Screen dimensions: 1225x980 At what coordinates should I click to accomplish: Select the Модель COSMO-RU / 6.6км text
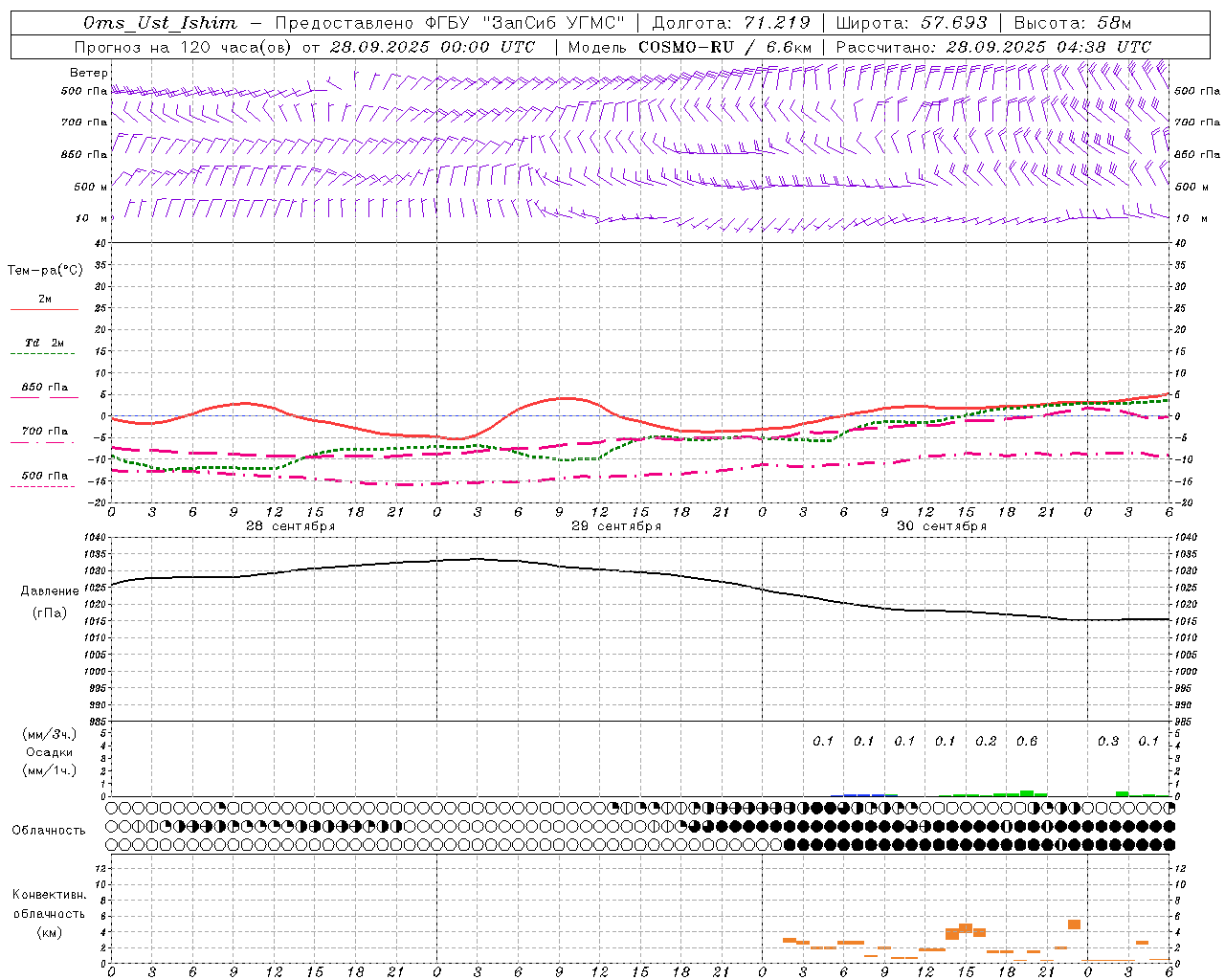pyautogui.click(x=689, y=47)
